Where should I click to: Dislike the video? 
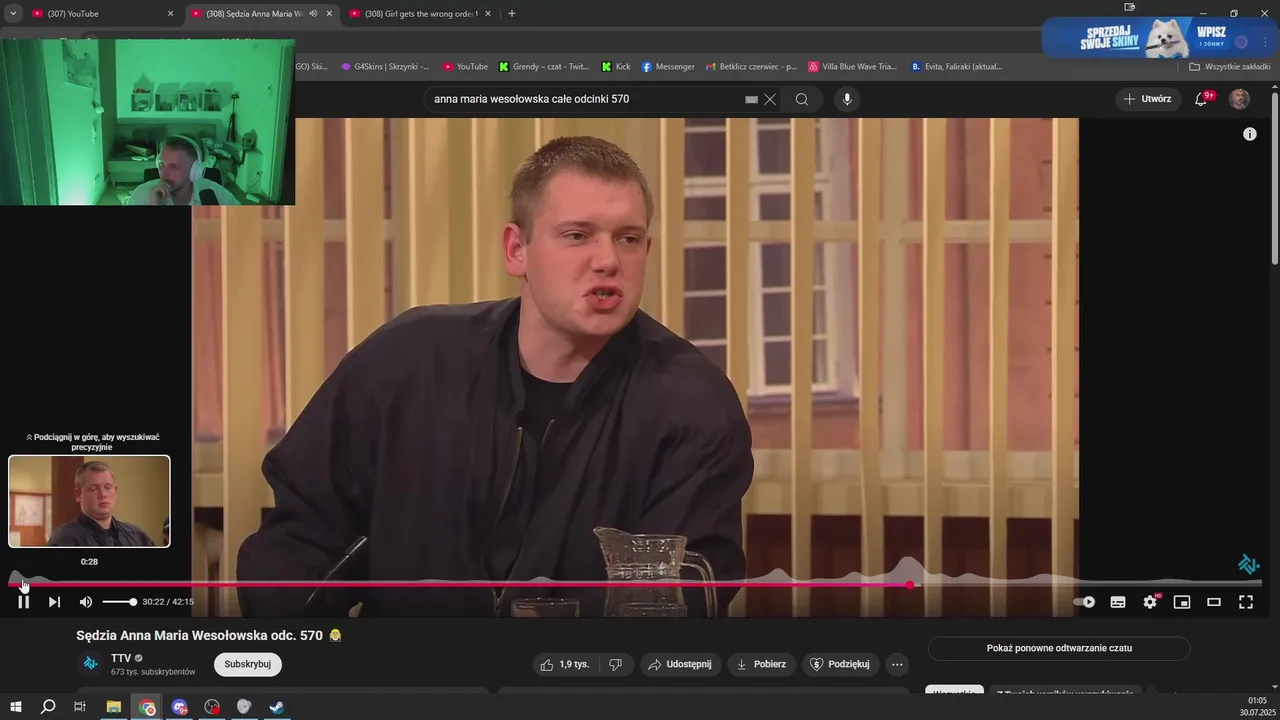[x=616, y=664]
